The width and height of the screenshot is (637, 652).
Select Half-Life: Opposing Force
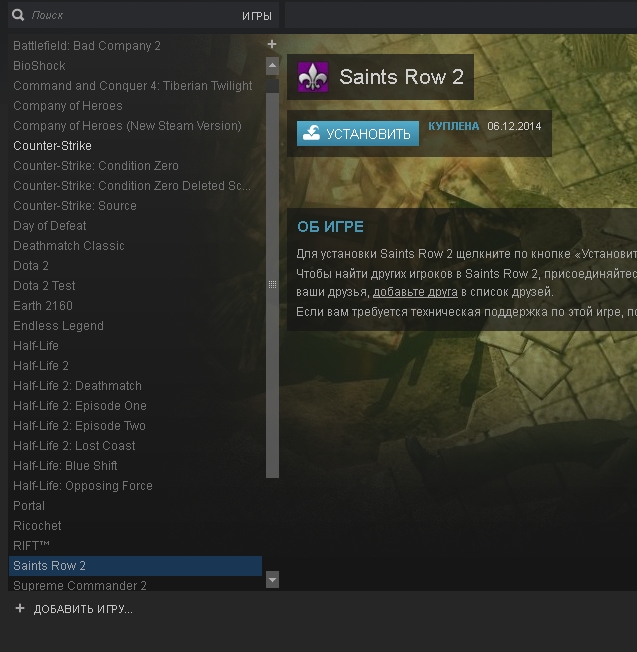pyautogui.click(x=135, y=485)
